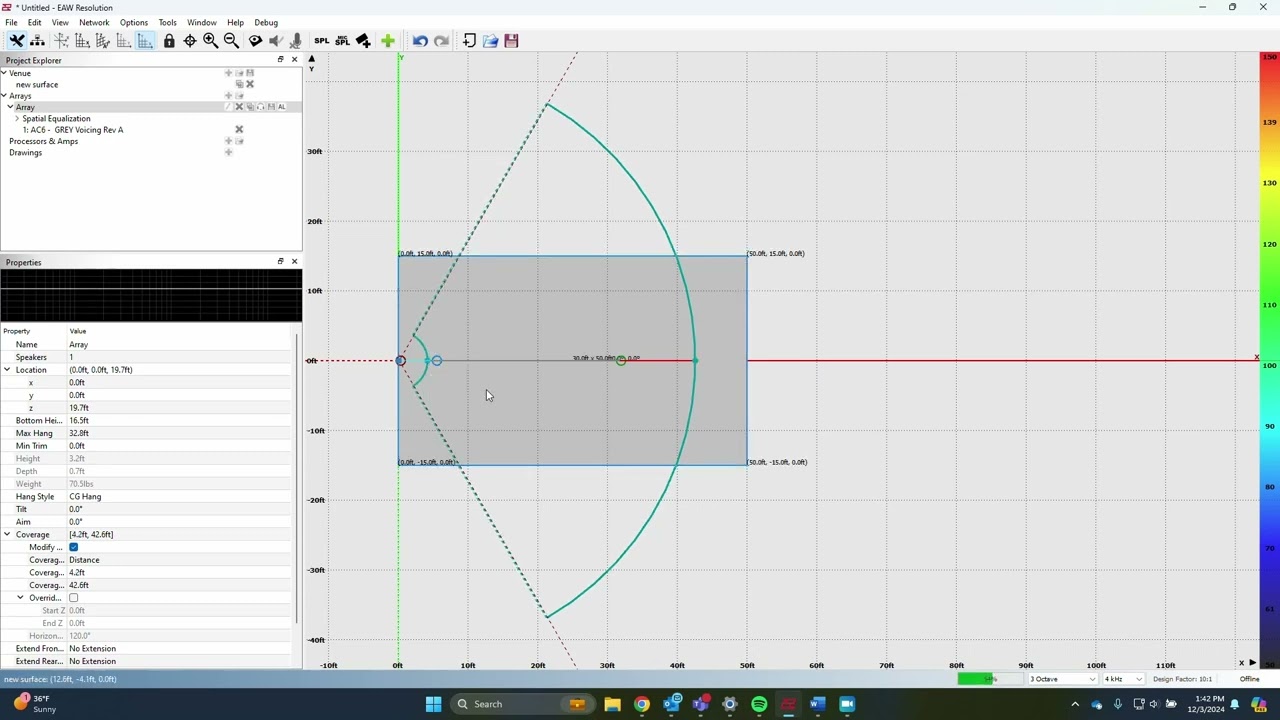Click the speaker mute toolbar icon
This screenshot has height=720, width=1280.
coord(276,41)
